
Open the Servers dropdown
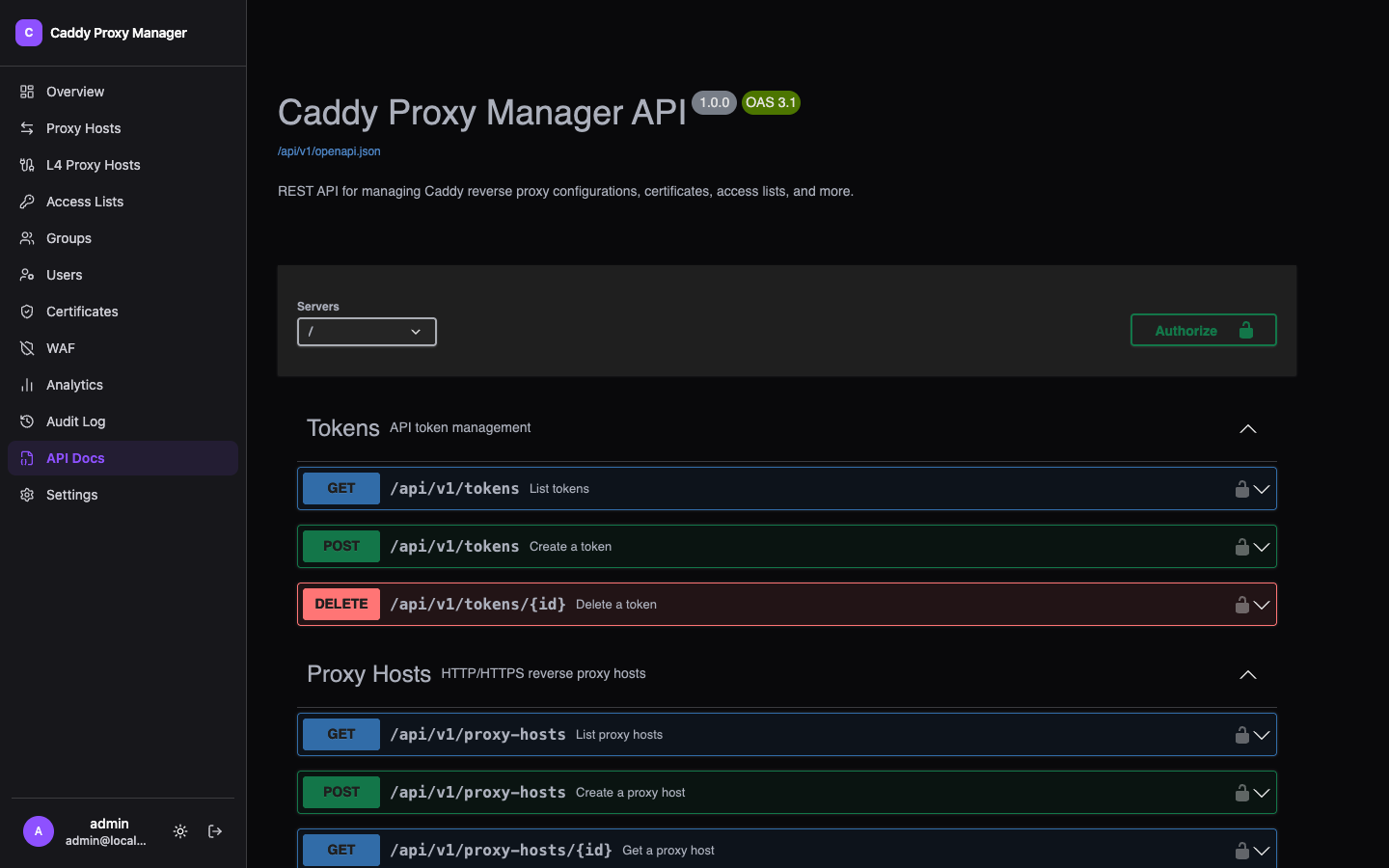point(367,332)
